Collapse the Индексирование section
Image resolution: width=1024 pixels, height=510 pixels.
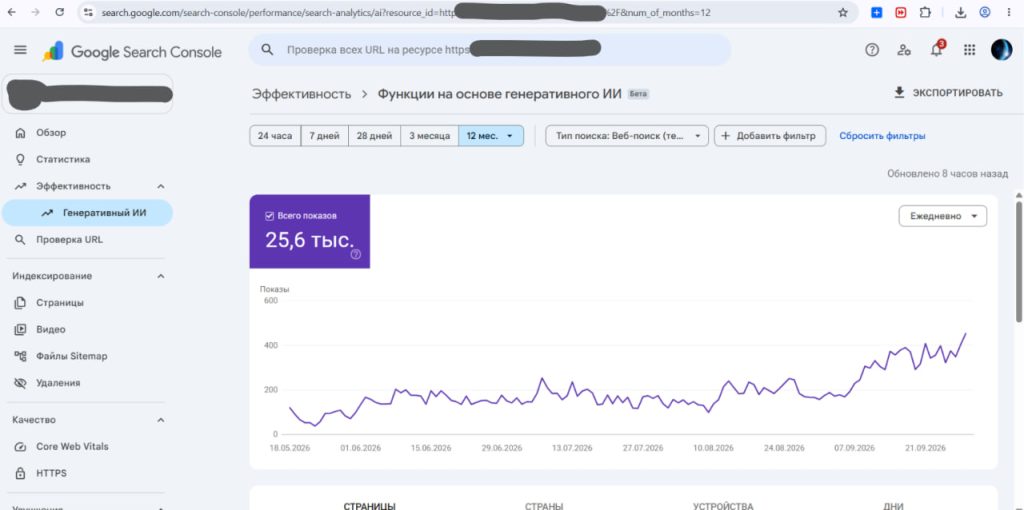click(161, 276)
